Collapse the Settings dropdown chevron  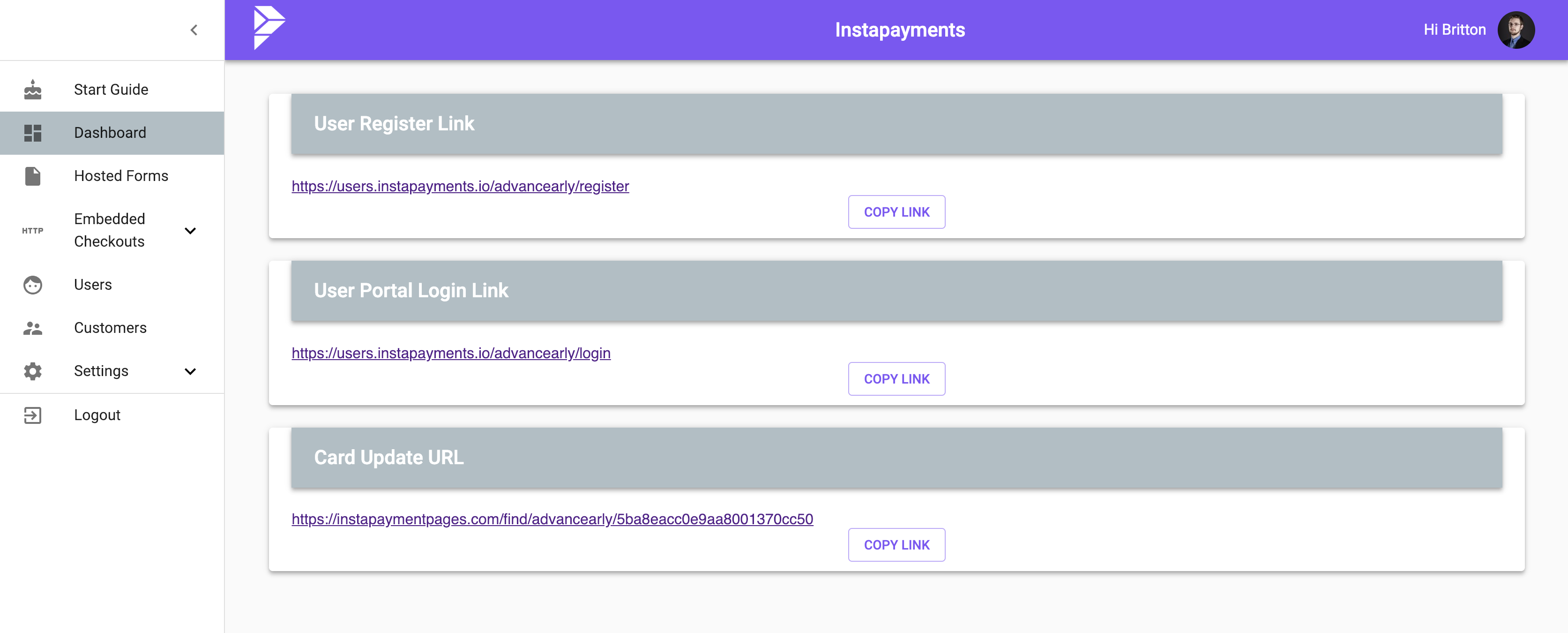(x=191, y=371)
